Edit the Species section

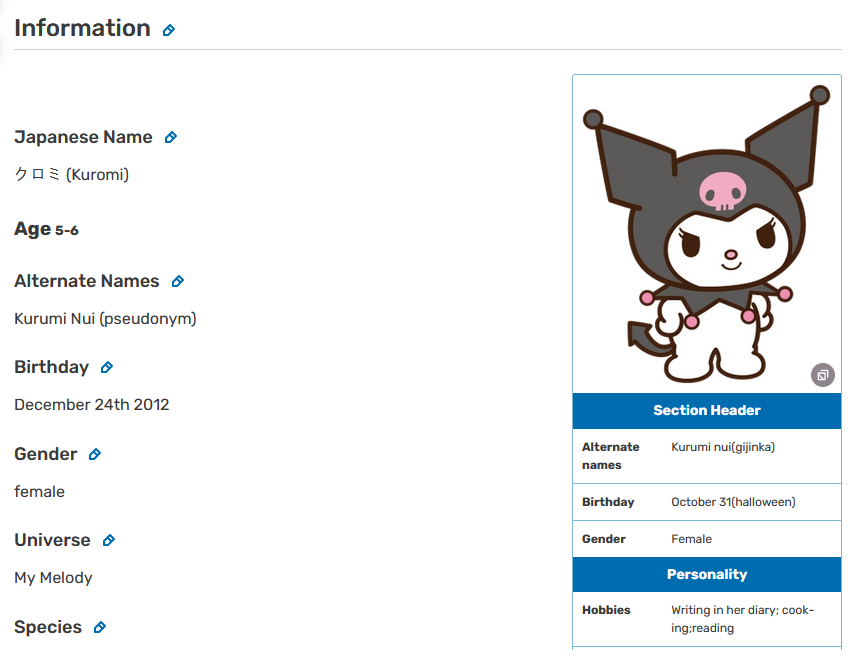point(100,628)
